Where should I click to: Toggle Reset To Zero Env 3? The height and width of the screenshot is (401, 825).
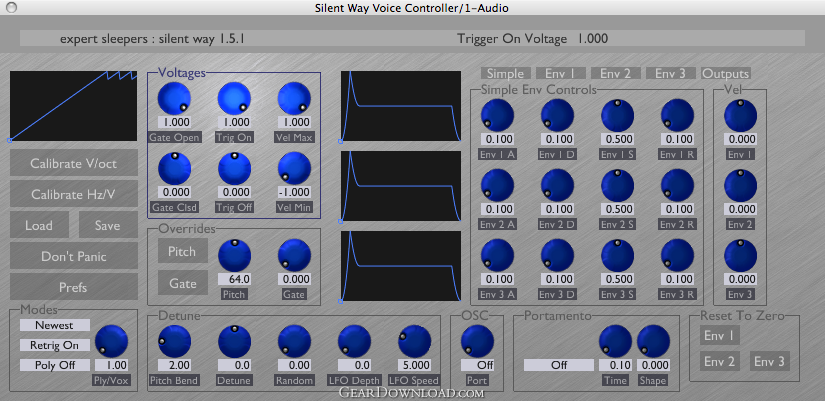770,362
